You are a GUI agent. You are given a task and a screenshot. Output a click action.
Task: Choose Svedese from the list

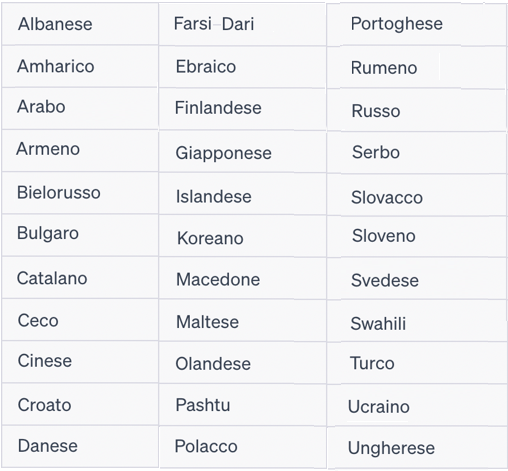coord(417,279)
